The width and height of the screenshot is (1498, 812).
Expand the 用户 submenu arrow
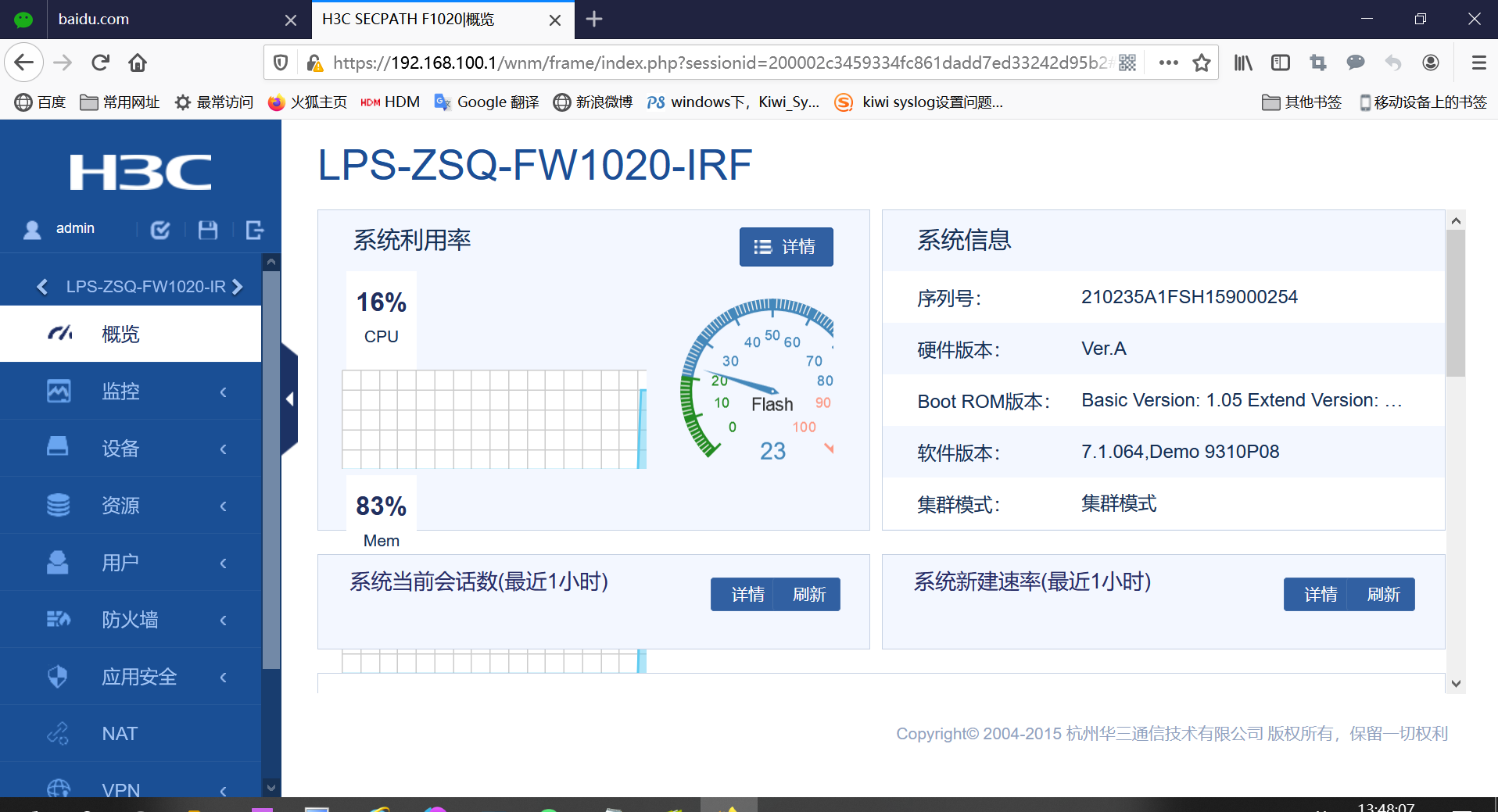(224, 563)
